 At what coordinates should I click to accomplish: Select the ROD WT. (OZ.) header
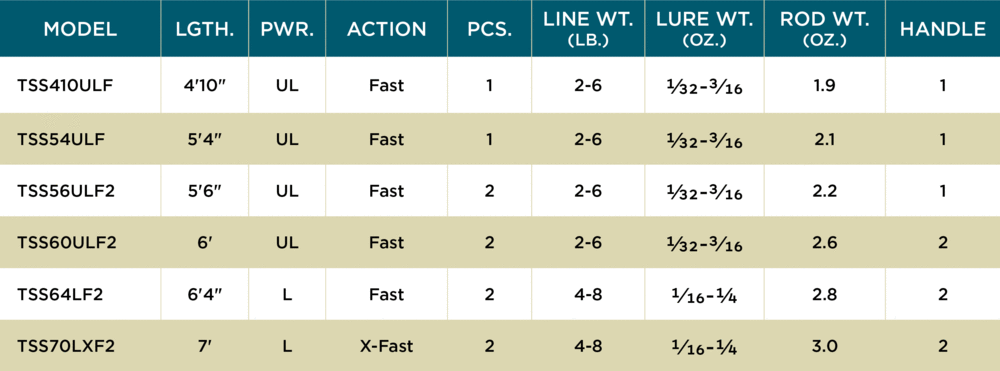825,29
